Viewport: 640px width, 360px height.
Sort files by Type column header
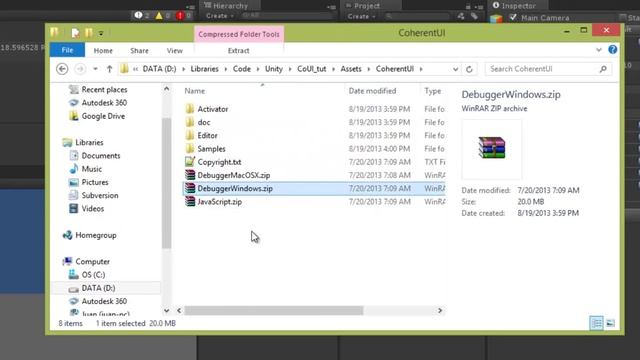pos(432,91)
